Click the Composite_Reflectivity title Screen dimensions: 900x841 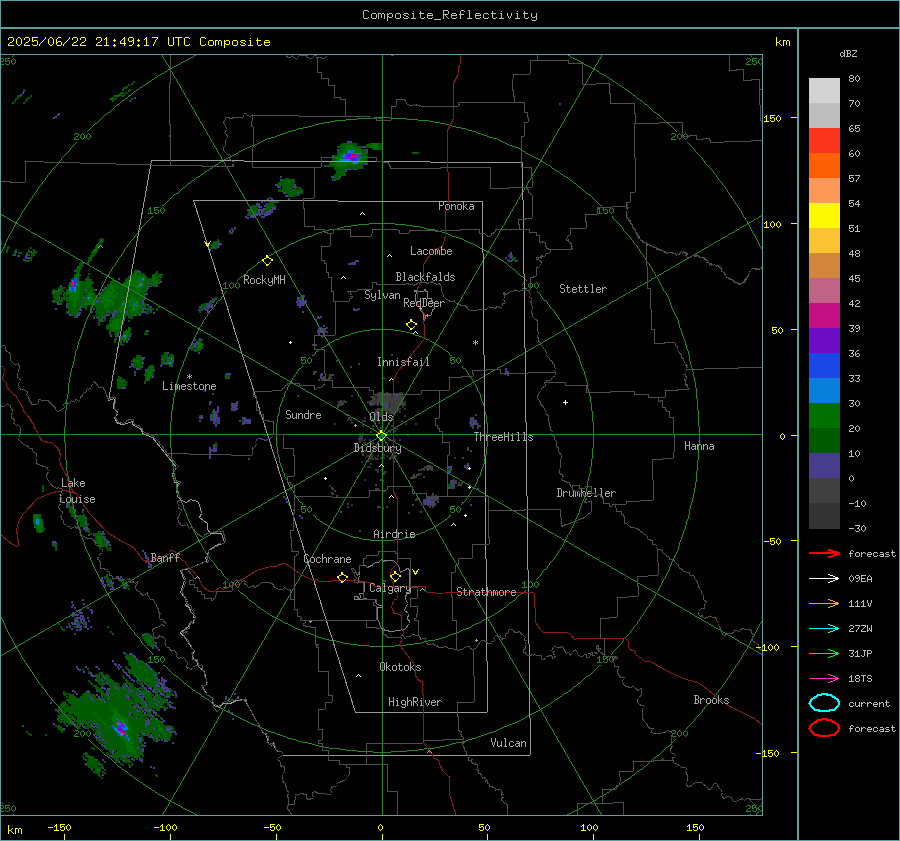(x=450, y=15)
